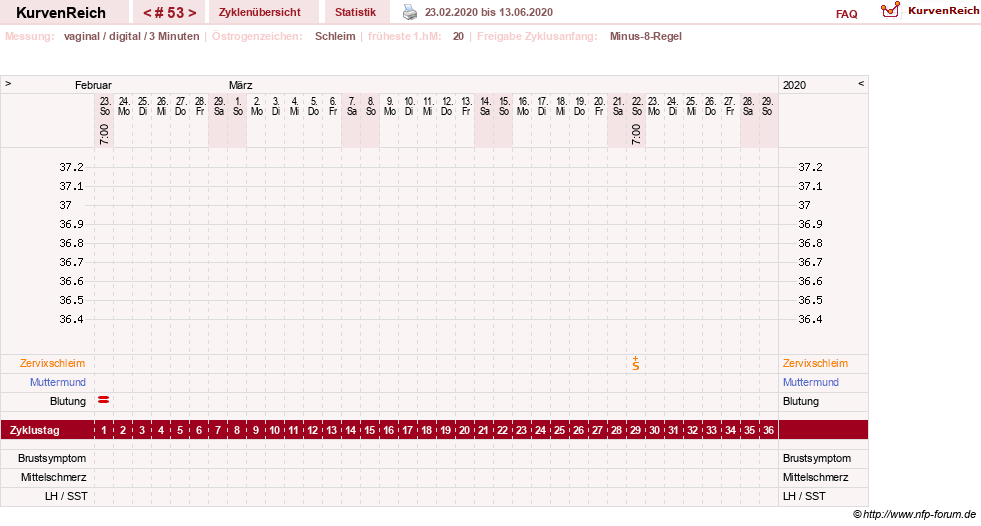Open the FAQ link

point(846,14)
